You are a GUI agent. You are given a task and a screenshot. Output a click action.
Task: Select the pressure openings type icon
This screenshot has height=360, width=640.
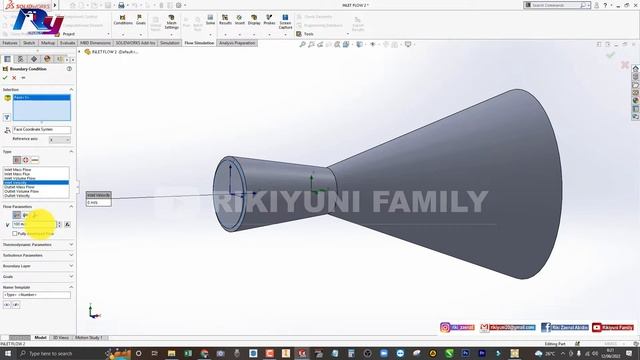click(26, 160)
